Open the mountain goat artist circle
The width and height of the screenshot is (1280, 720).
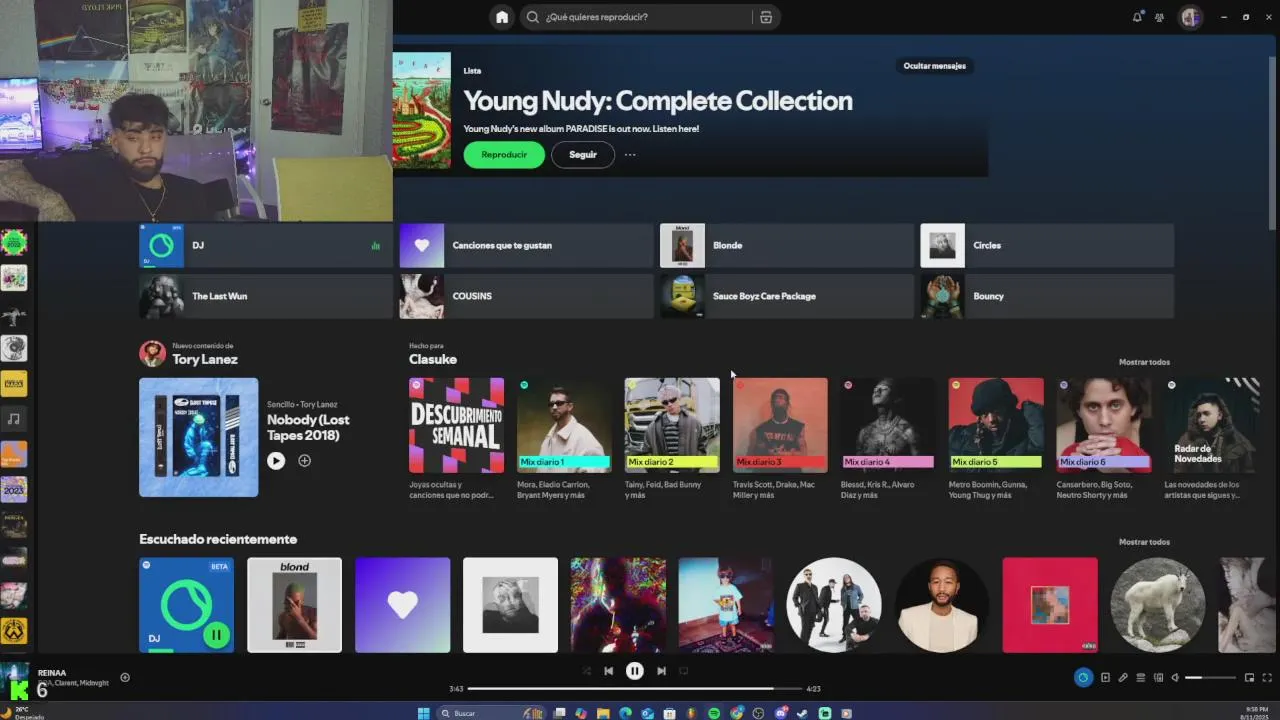(x=1158, y=605)
